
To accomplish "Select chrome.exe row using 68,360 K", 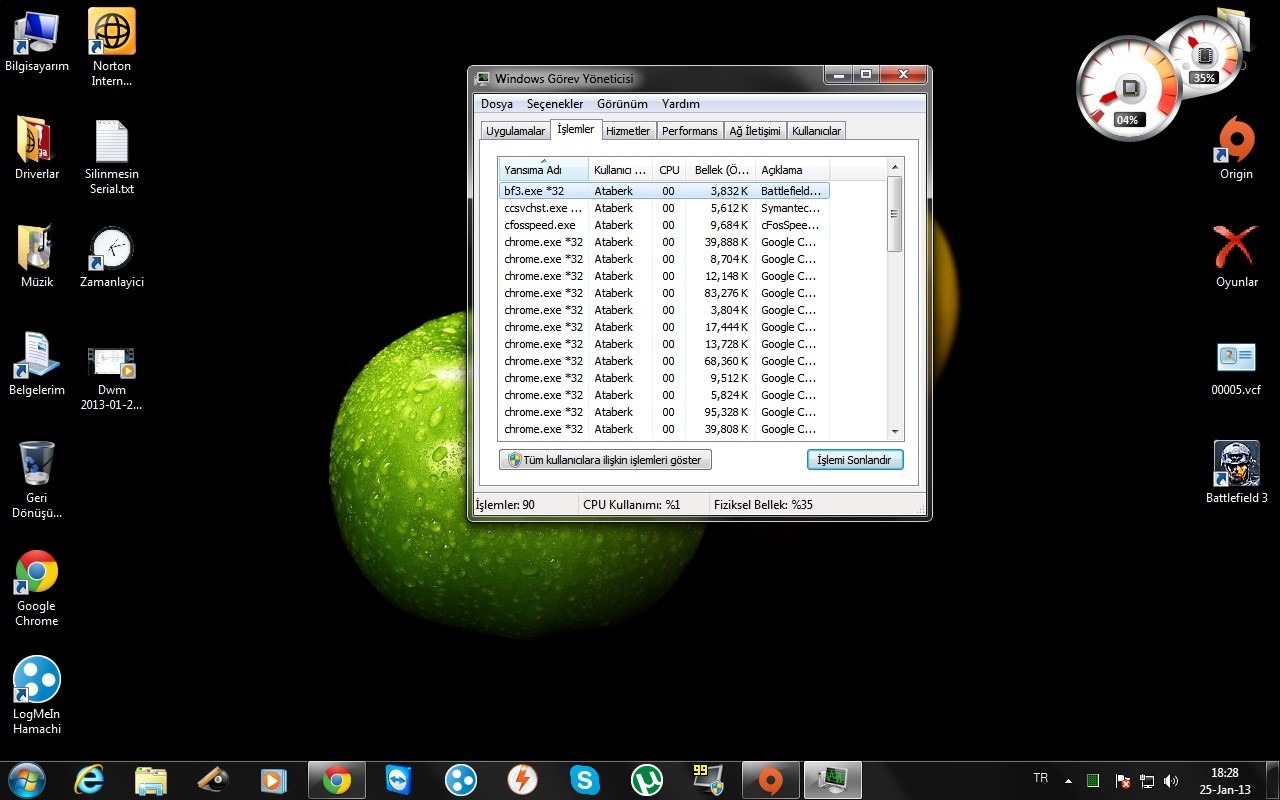I will (x=664, y=361).
